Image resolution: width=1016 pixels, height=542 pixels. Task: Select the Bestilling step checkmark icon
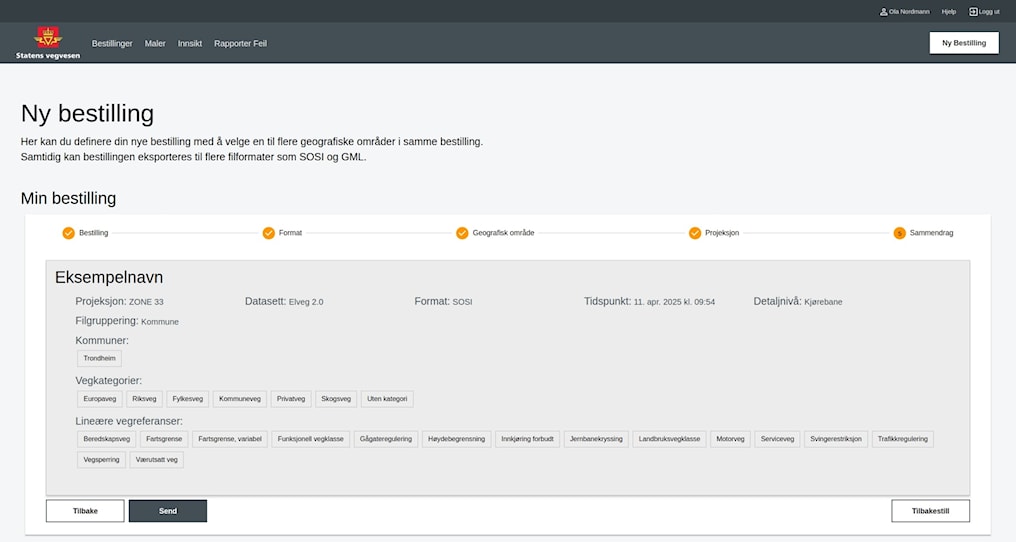point(68,233)
